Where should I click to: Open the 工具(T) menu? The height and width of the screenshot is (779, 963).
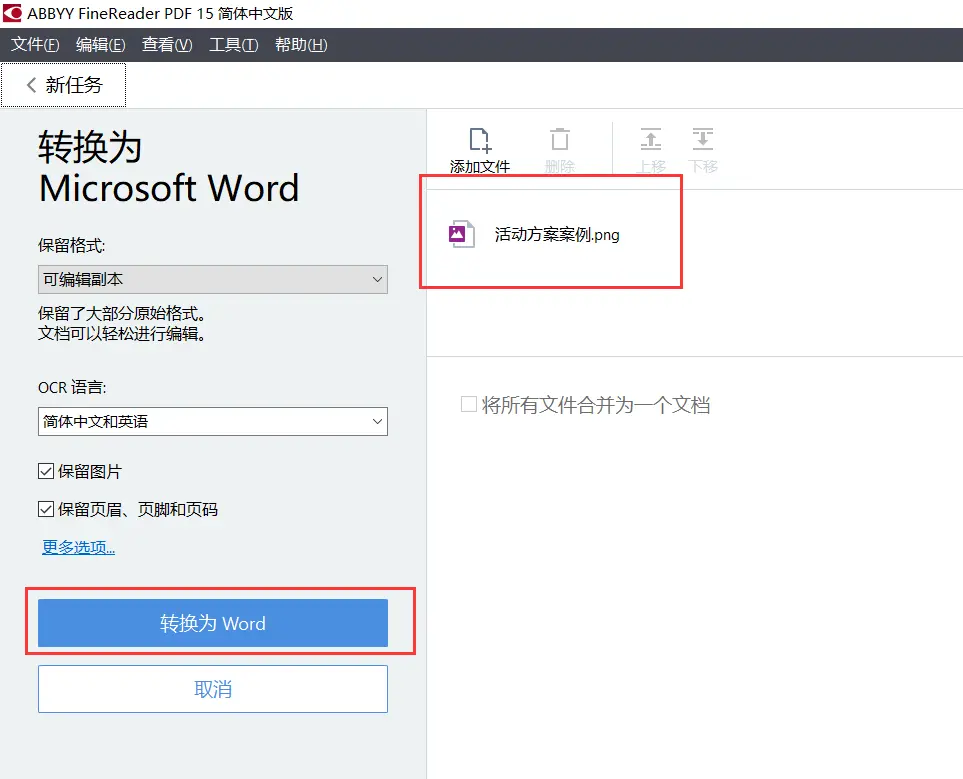(x=233, y=45)
